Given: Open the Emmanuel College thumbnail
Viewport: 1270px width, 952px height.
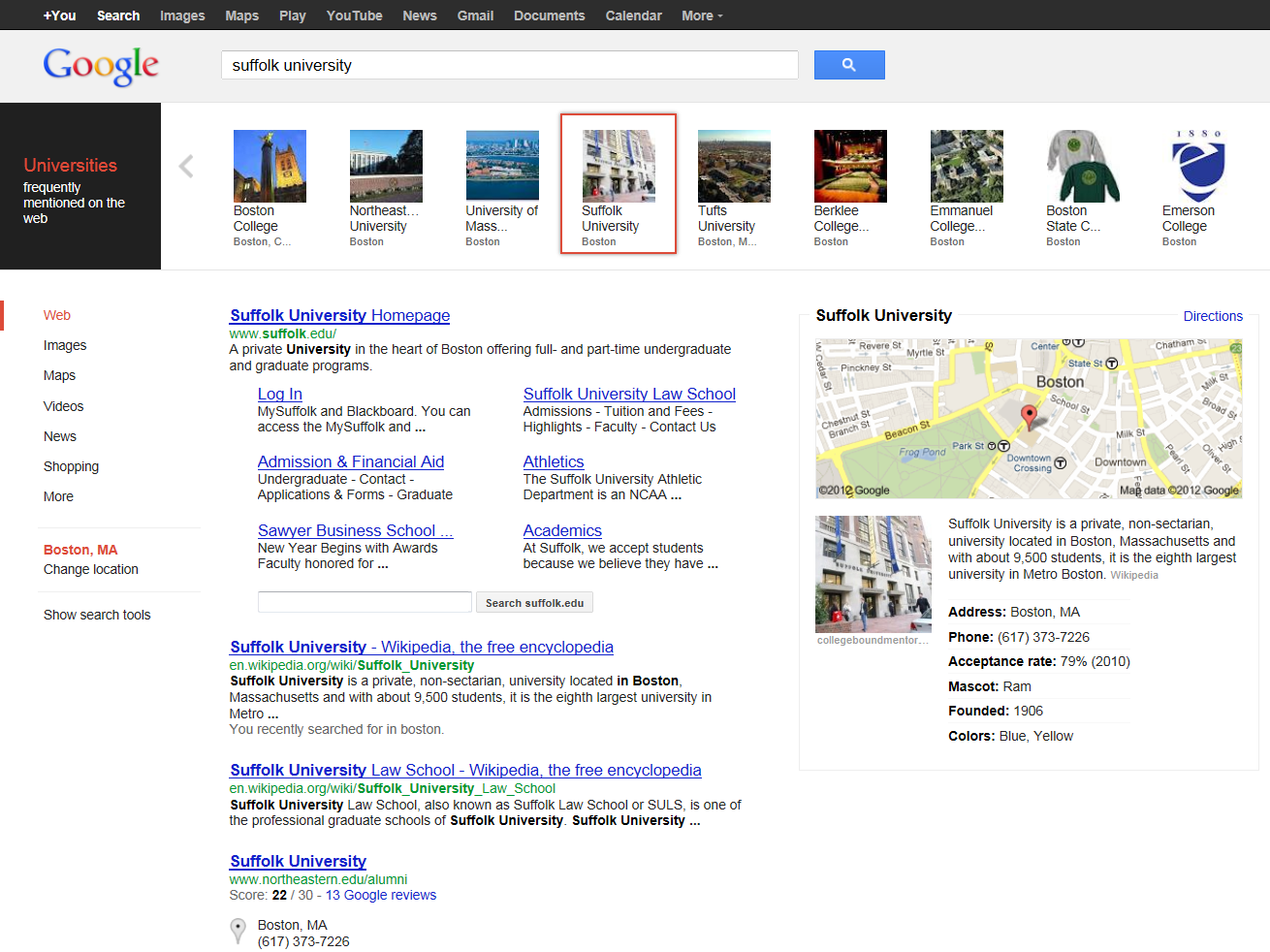Looking at the screenshot, I should tap(967, 166).
